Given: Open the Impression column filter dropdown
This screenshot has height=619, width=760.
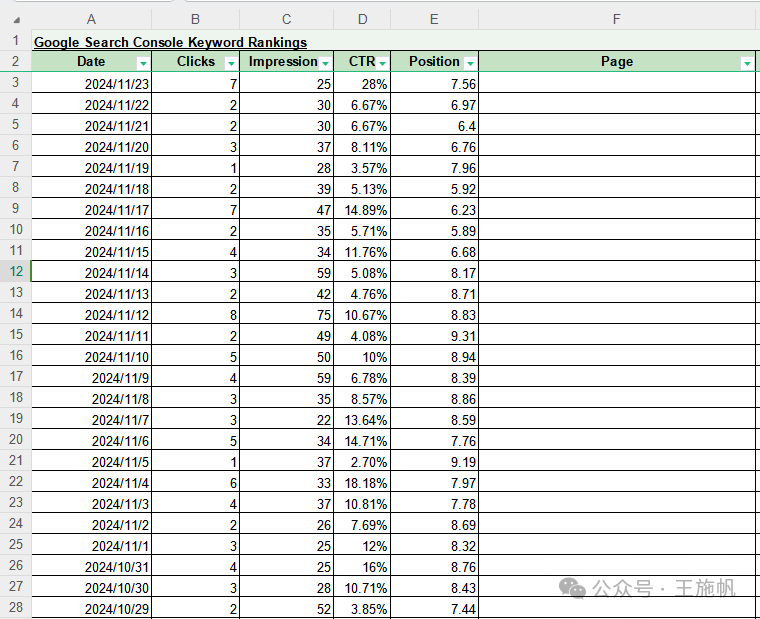Looking at the screenshot, I should (x=325, y=63).
